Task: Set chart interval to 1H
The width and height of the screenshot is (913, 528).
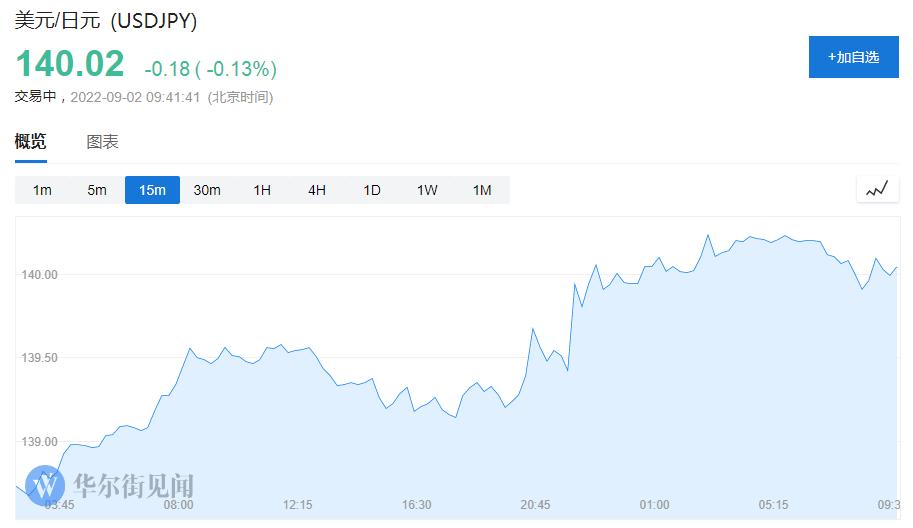Action: [262, 190]
